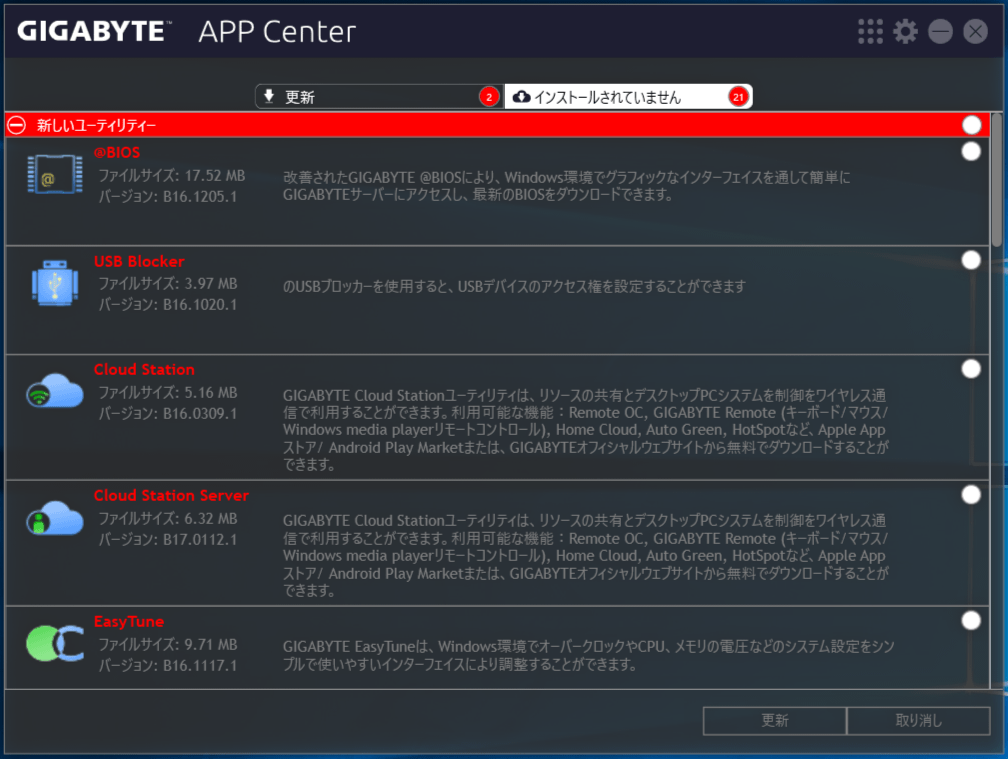This screenshot has width=1008, height=759.
Task: Select the Cloud Station Server radio button
Action: coord(971,495)
